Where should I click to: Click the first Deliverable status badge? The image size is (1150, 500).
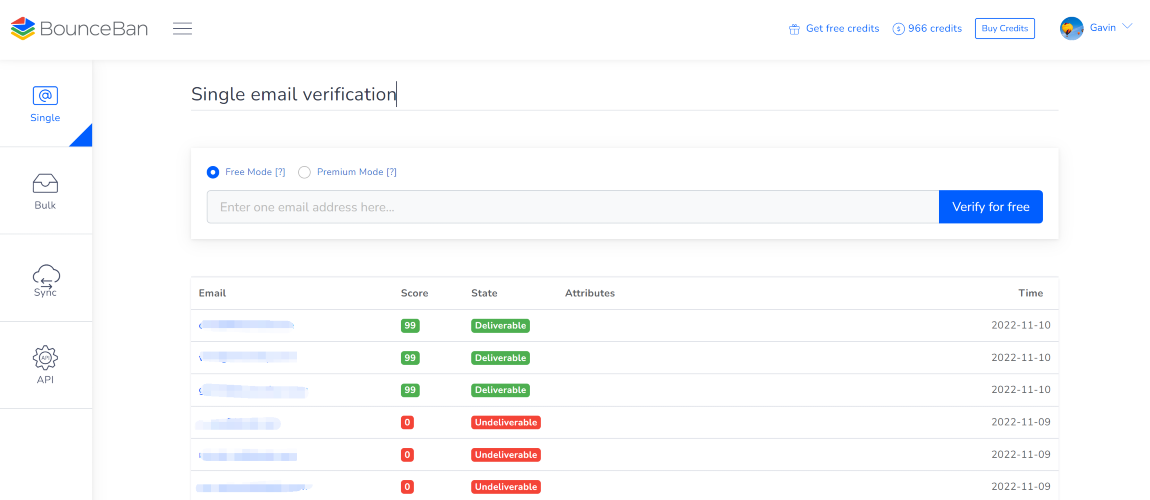coord(500,326)
